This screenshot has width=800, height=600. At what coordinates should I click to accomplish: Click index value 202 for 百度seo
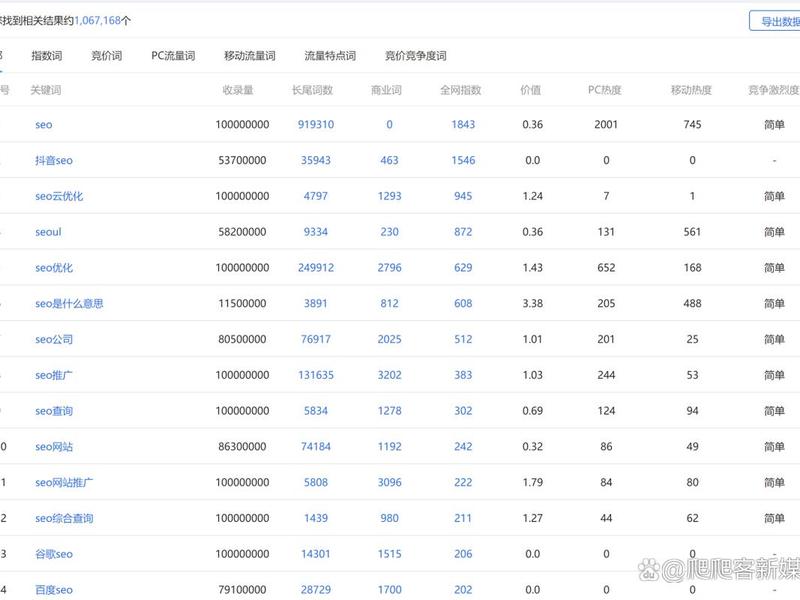(463, 590)
